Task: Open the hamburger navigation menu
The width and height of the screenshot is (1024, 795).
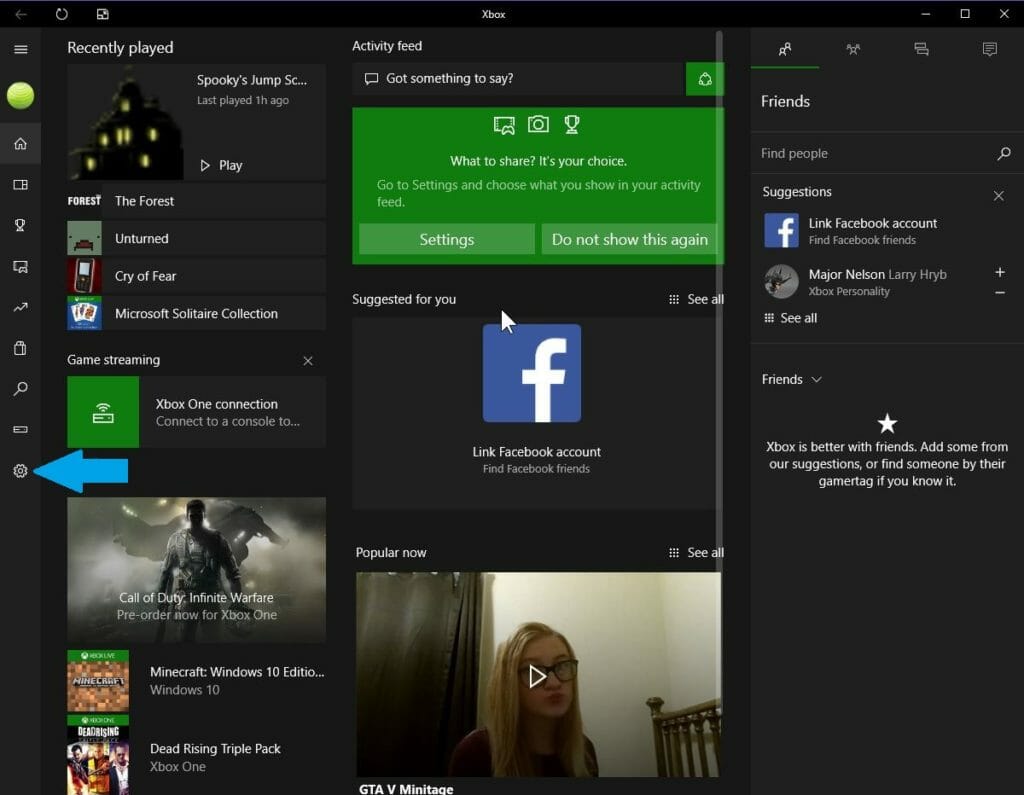Action: 20,49
